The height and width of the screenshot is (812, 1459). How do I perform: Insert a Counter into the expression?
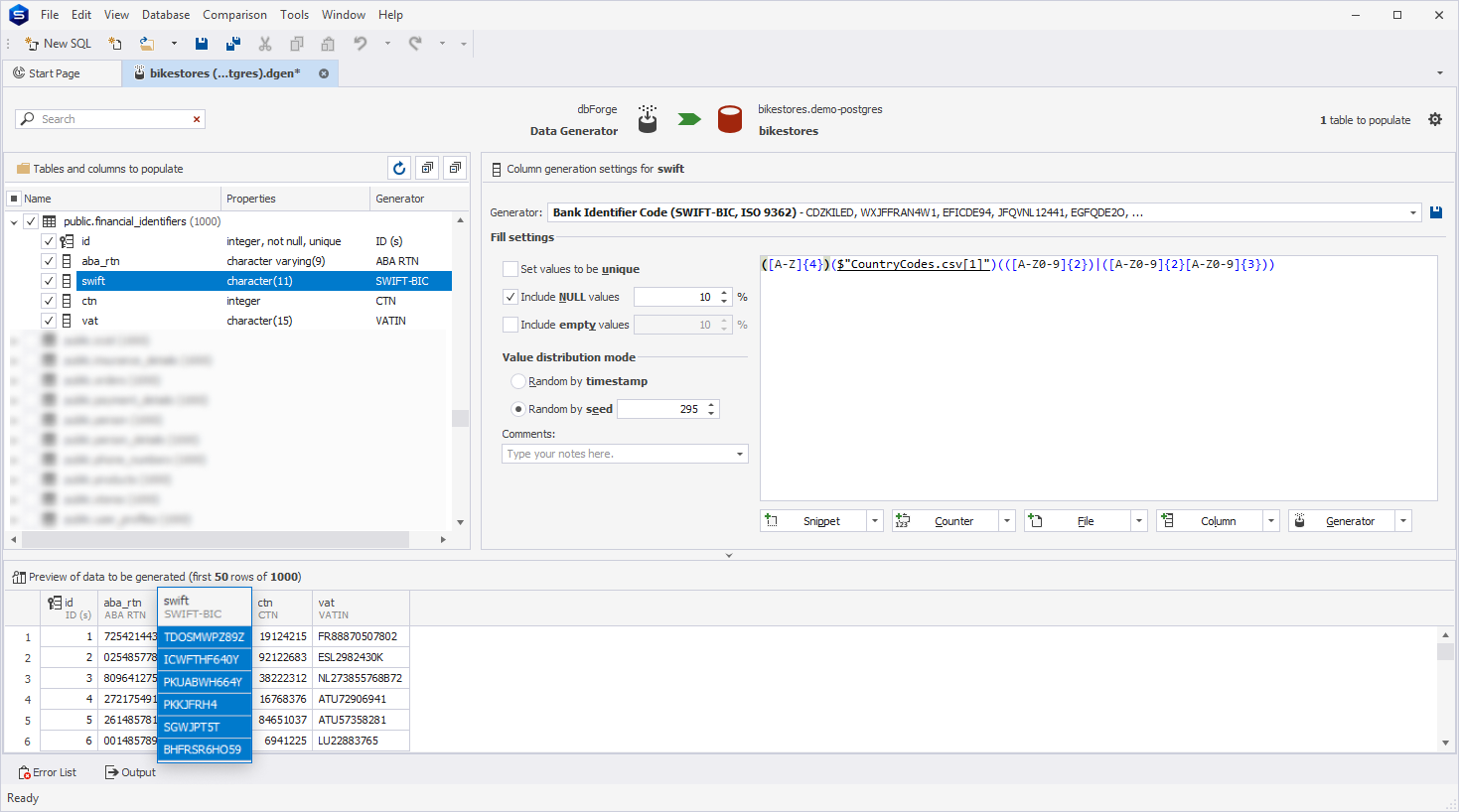(x=946, y=521)
